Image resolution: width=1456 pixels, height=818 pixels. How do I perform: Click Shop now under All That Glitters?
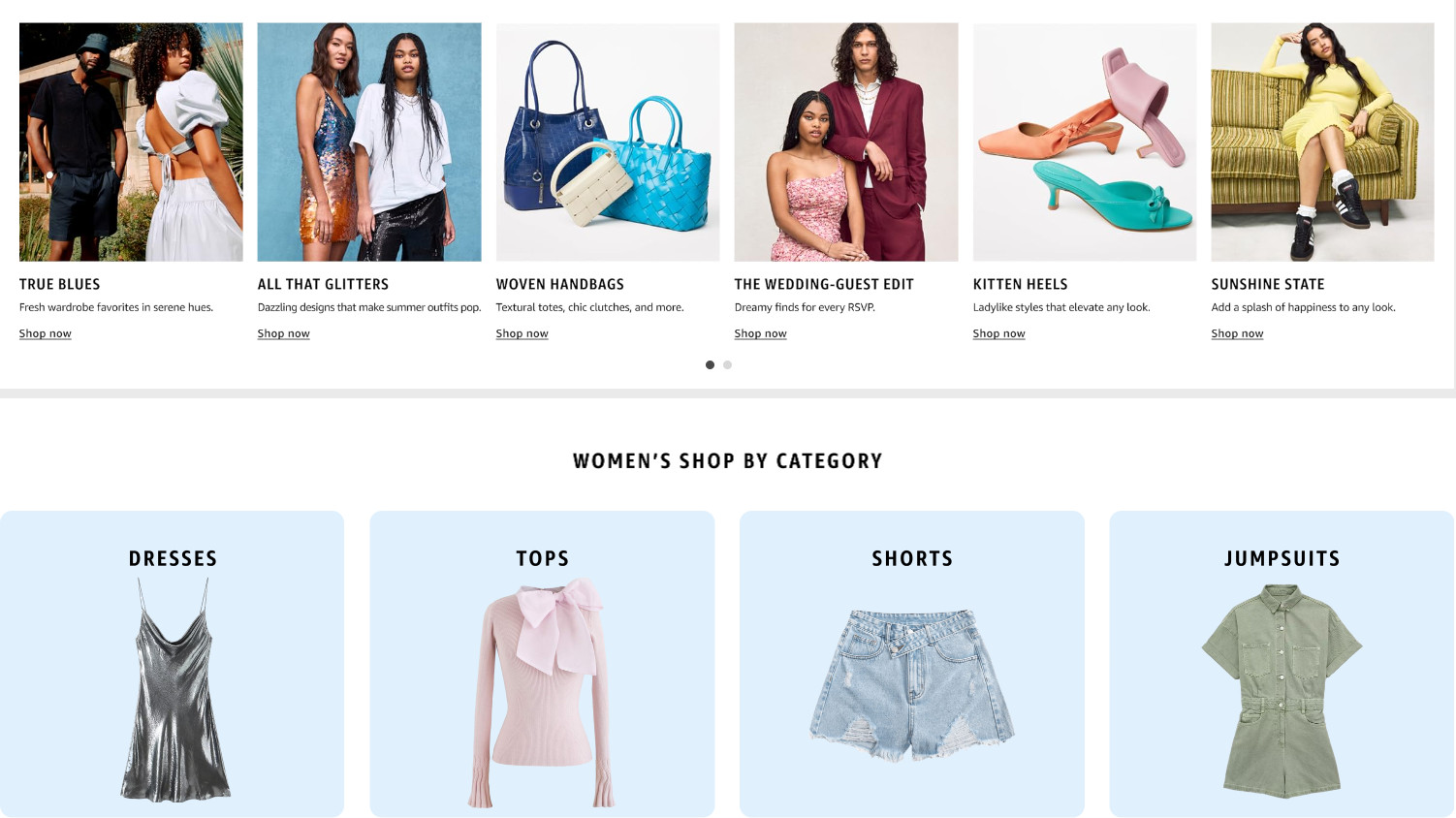click(284, 333)
